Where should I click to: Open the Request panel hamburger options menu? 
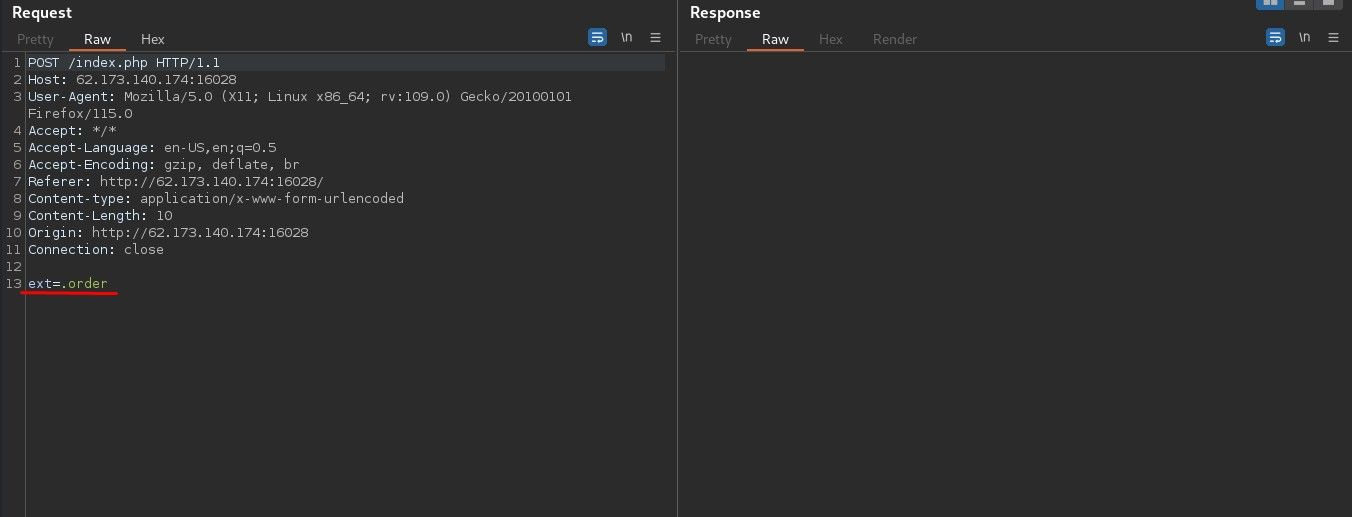[656, 38]
